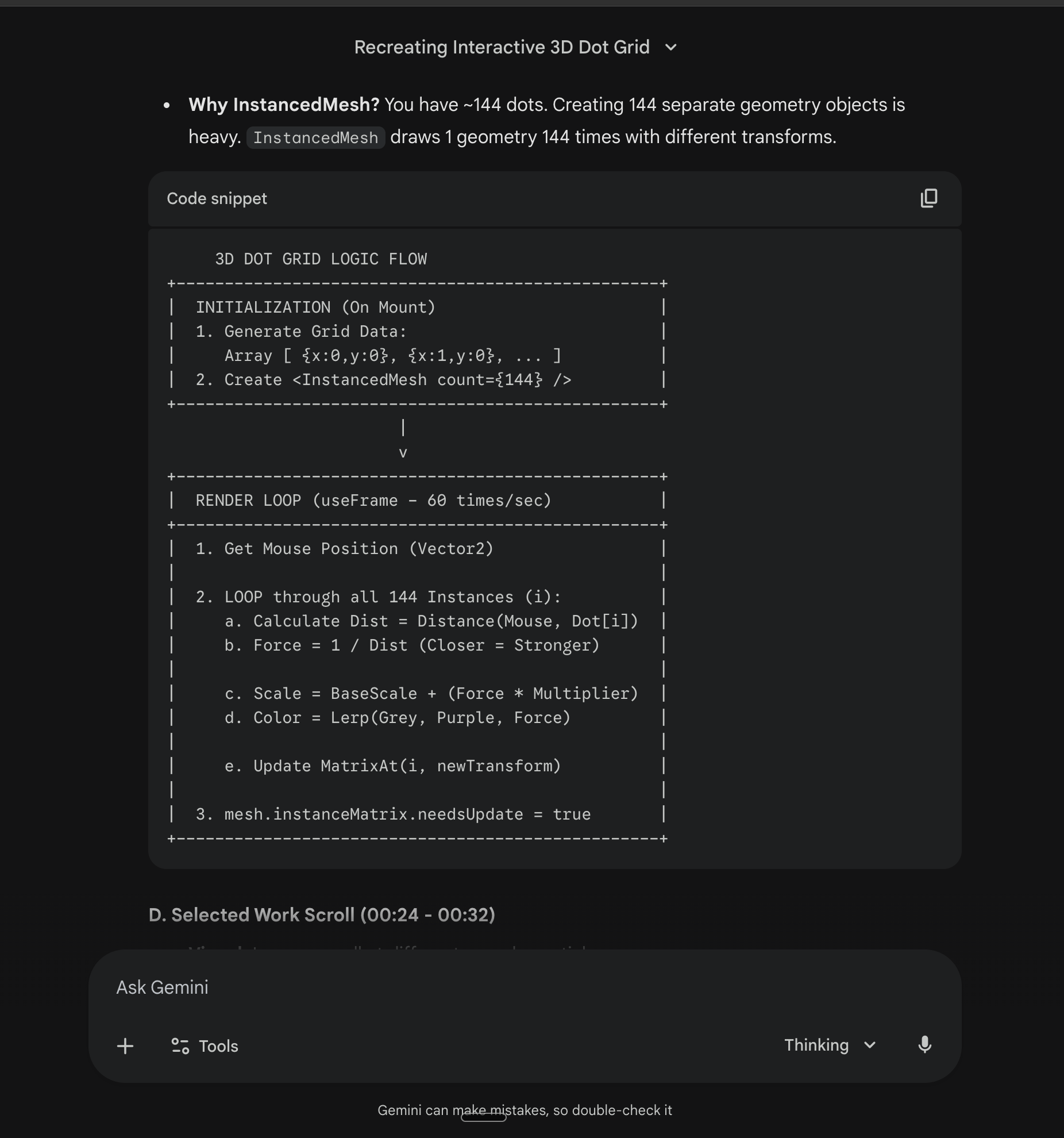
Task: Click the title "Recreating Interactive 3D Dot Grid"
Action: click(502, 47)
